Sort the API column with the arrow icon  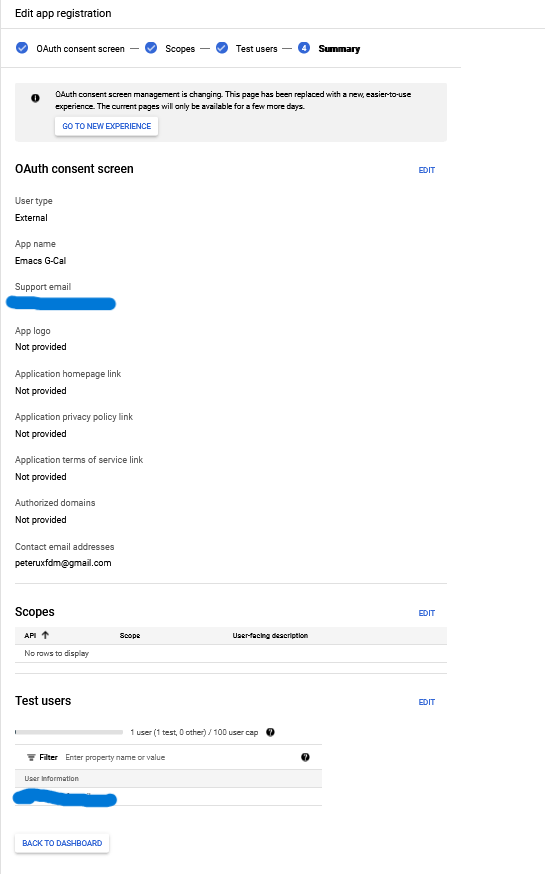(46, 635)
